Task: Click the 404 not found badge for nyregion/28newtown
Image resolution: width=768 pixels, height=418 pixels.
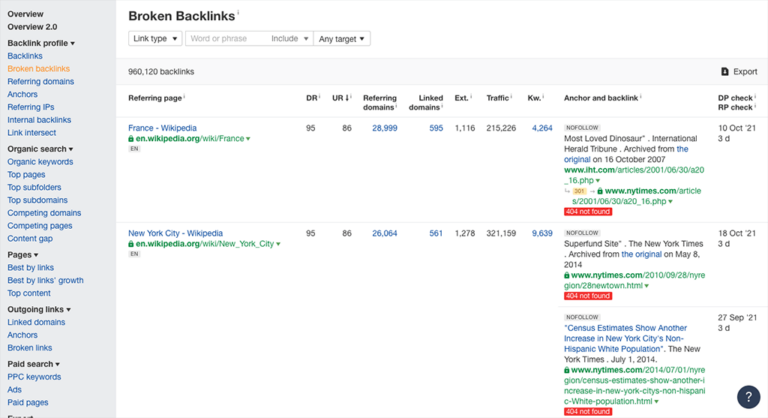Action: click(588, 296)
